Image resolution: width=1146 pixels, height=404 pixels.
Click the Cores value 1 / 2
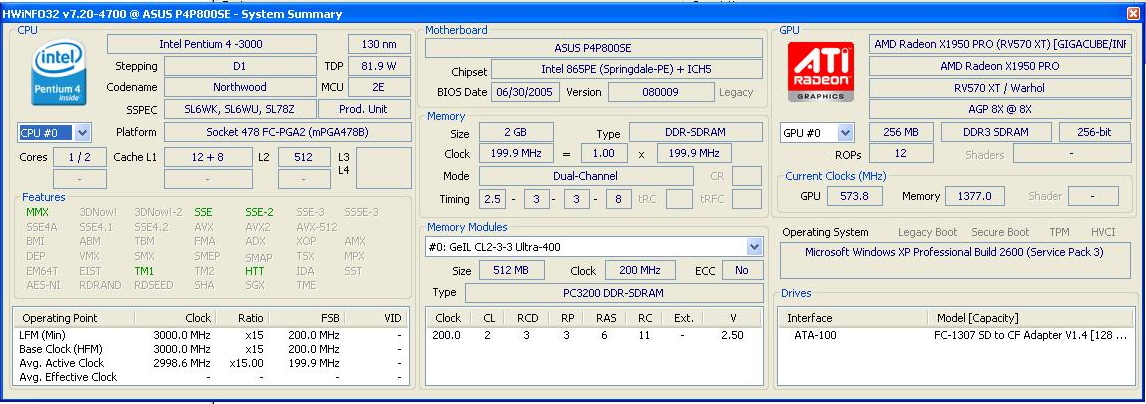79,157
